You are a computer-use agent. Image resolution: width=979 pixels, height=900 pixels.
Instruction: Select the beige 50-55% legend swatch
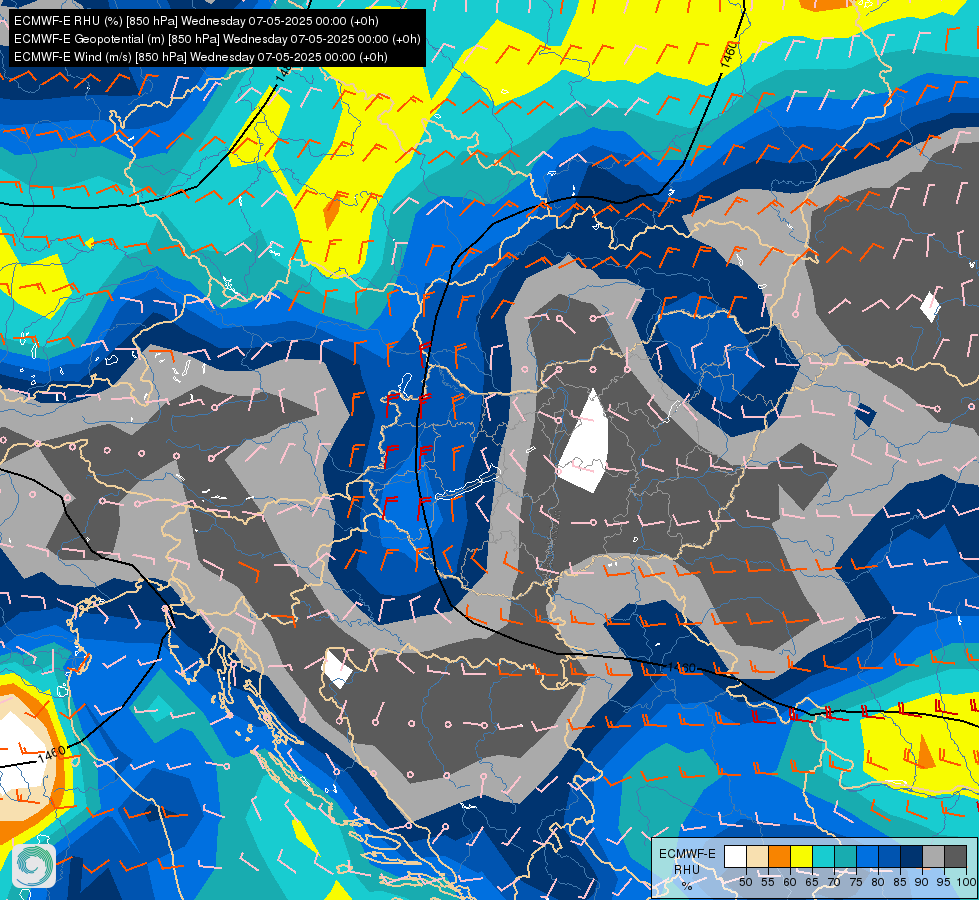(757, 856)
